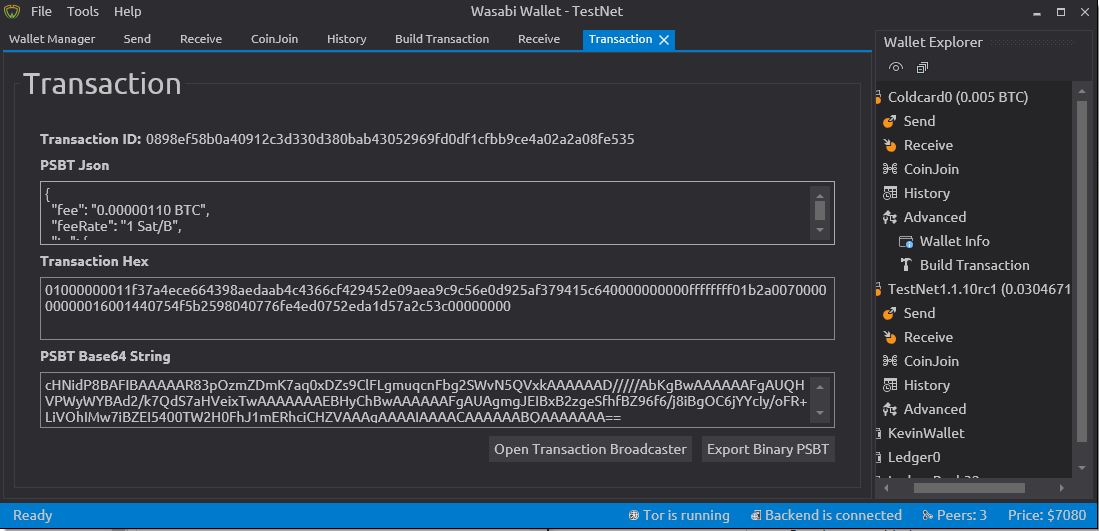Viewport: 1099px width, 531px height.
Task: Click the Send icon under Coldcard0
Action: [x=889, y=121]
